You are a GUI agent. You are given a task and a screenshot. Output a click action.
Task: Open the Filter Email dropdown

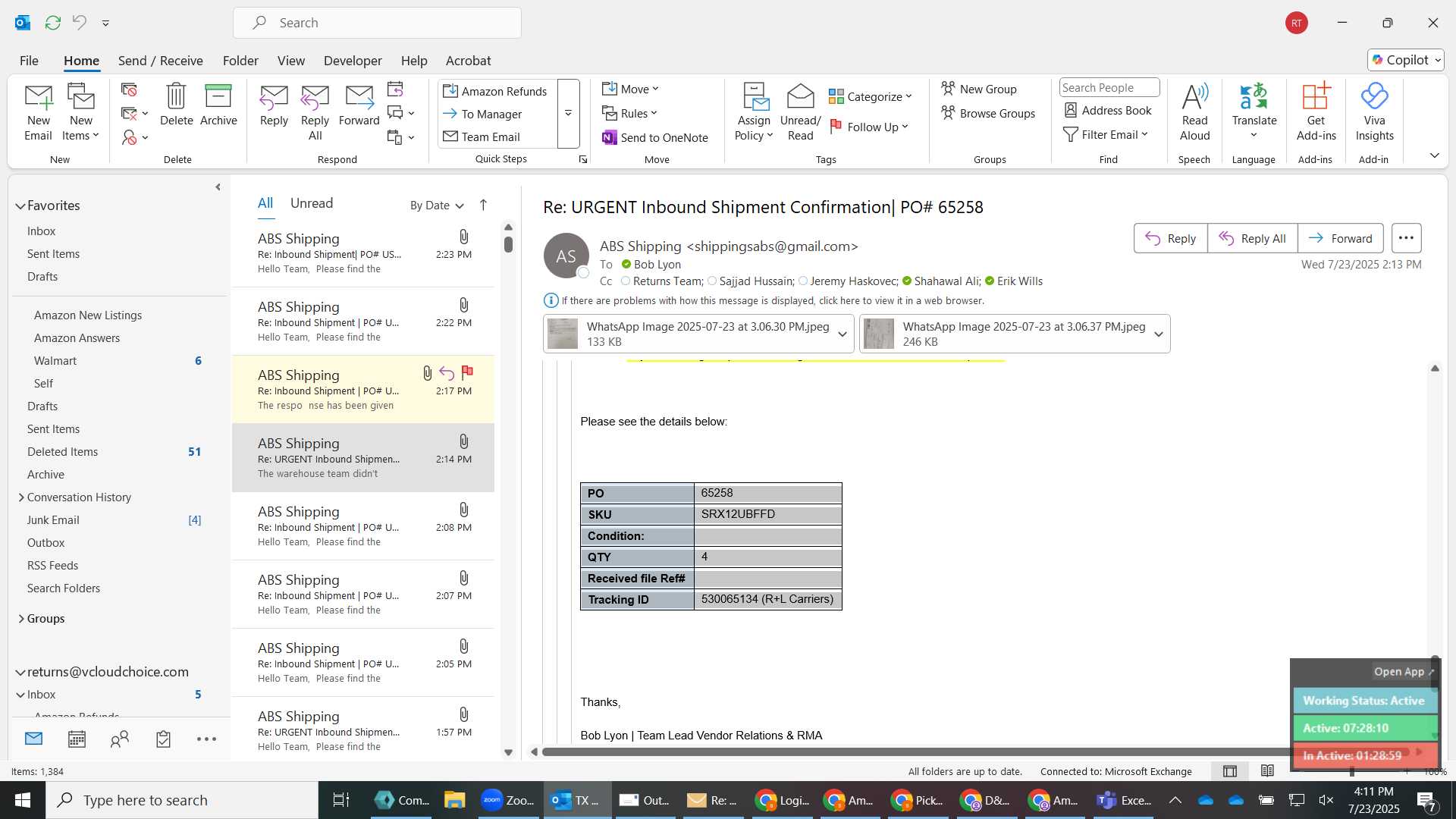(1106, 135)
